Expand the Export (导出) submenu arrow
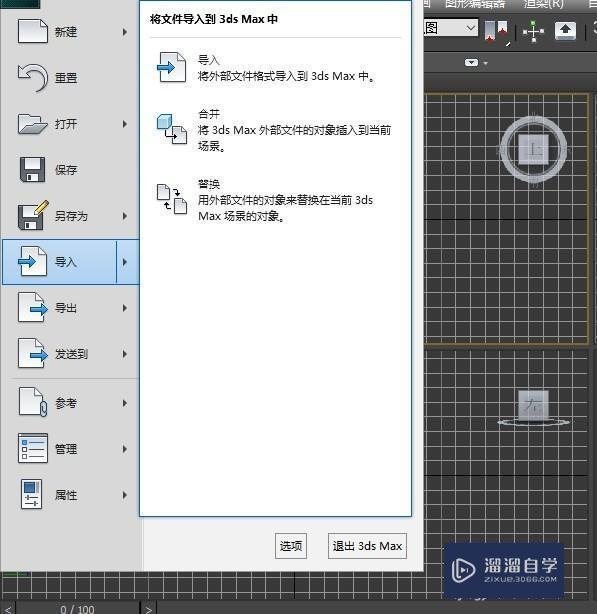 (x=125, y=308)
